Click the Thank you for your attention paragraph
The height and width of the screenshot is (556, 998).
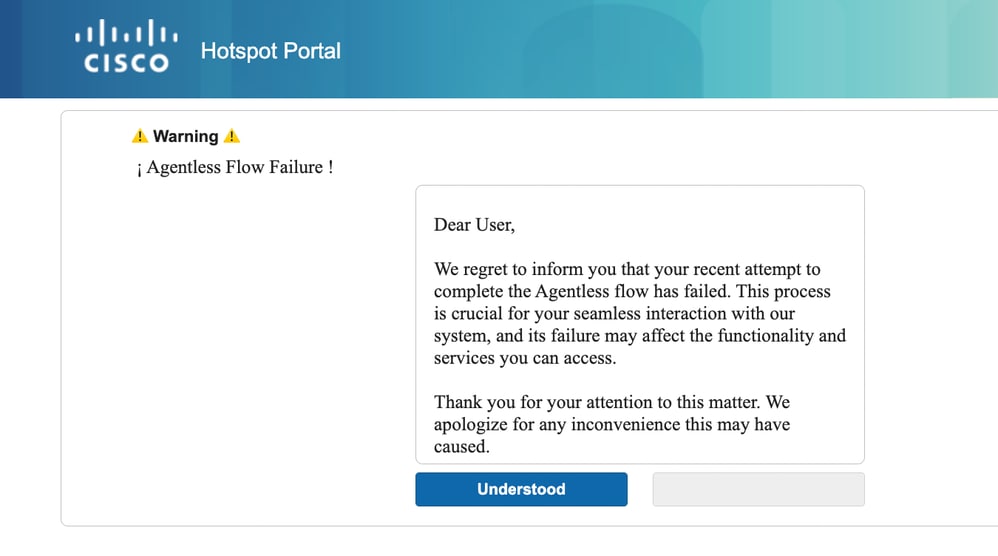pyautogui.click(x=612, y=424)
